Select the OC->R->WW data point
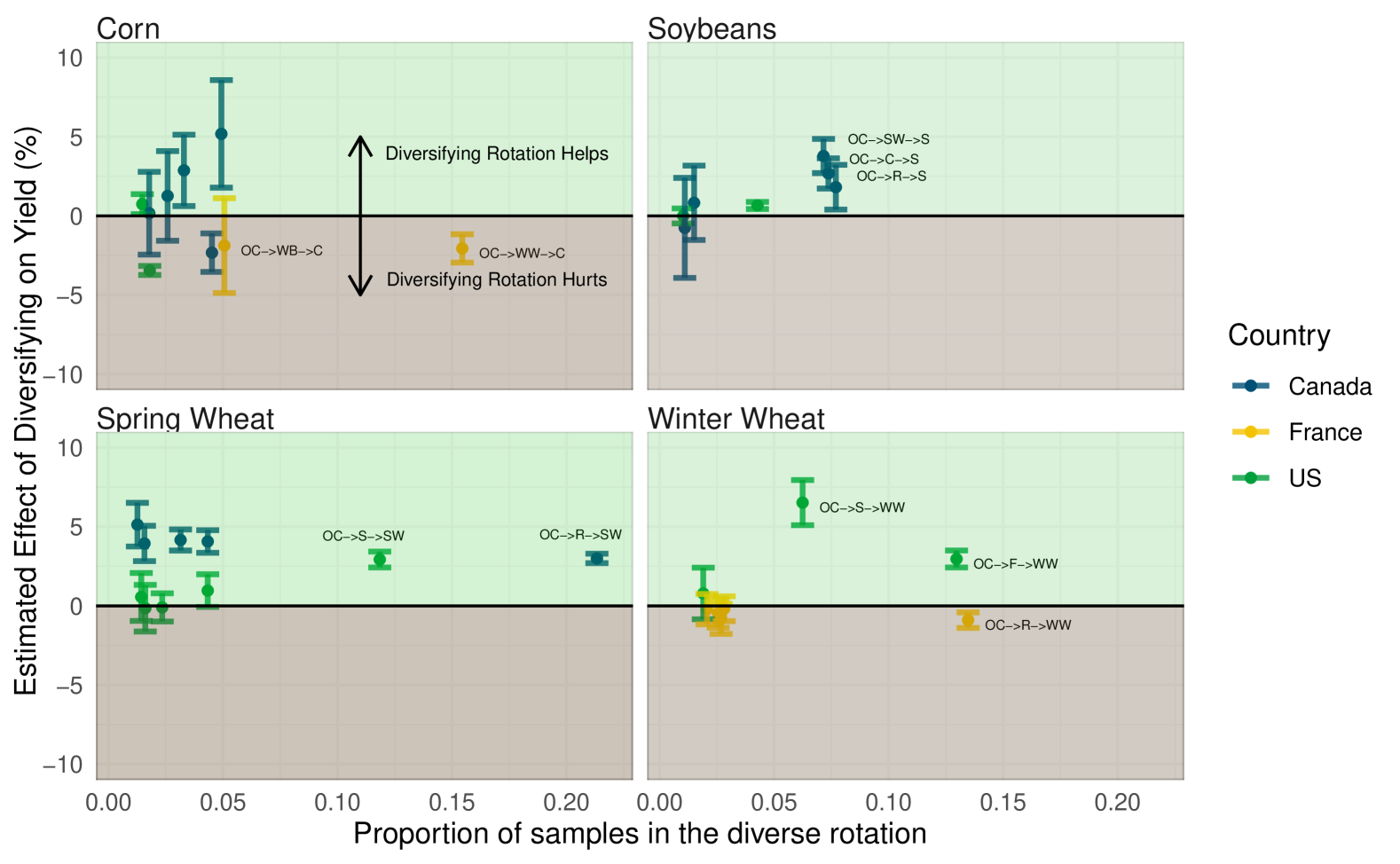The image size is (1400, 864). [968, 620]
